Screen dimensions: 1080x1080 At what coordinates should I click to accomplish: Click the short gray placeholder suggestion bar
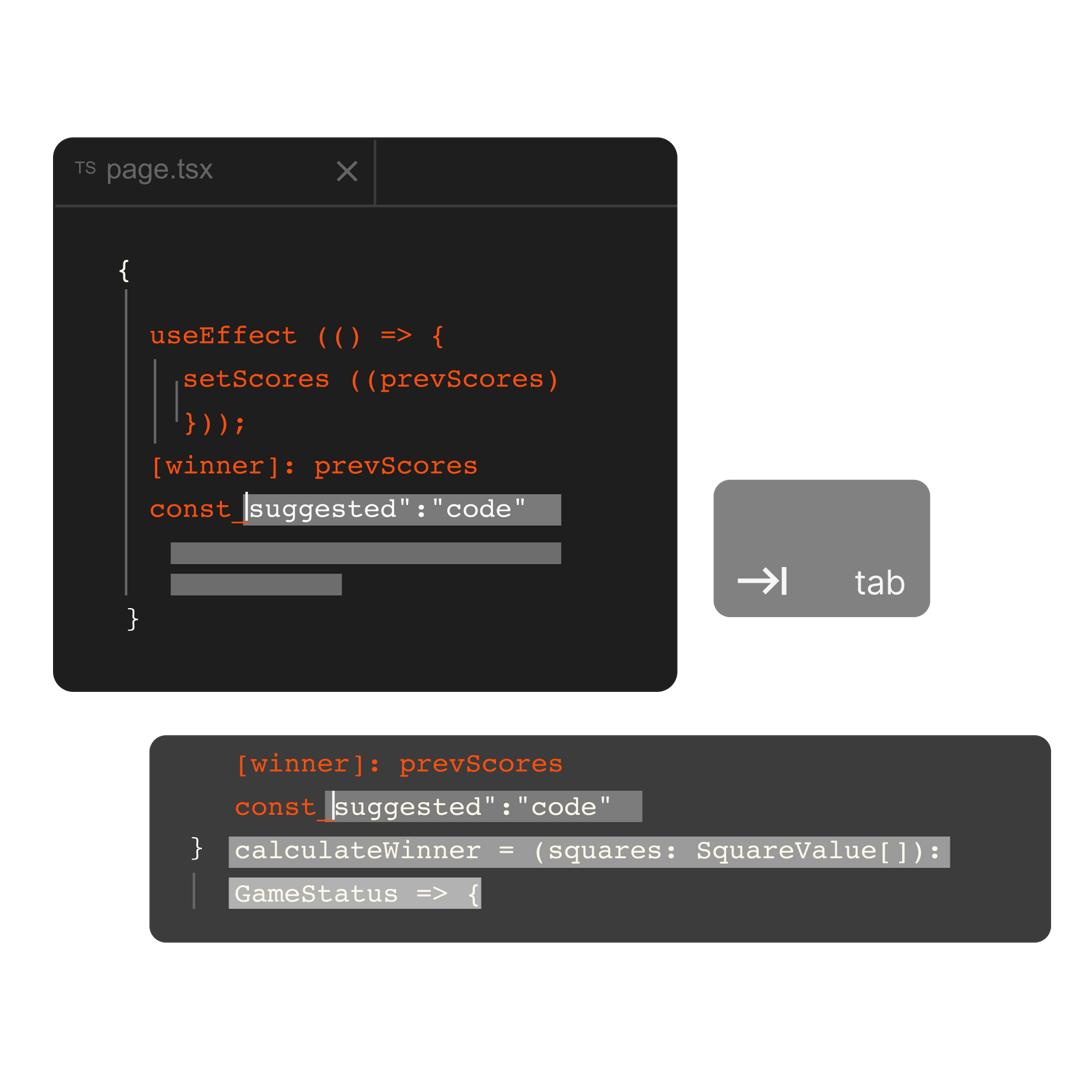(x=256, y=584)
